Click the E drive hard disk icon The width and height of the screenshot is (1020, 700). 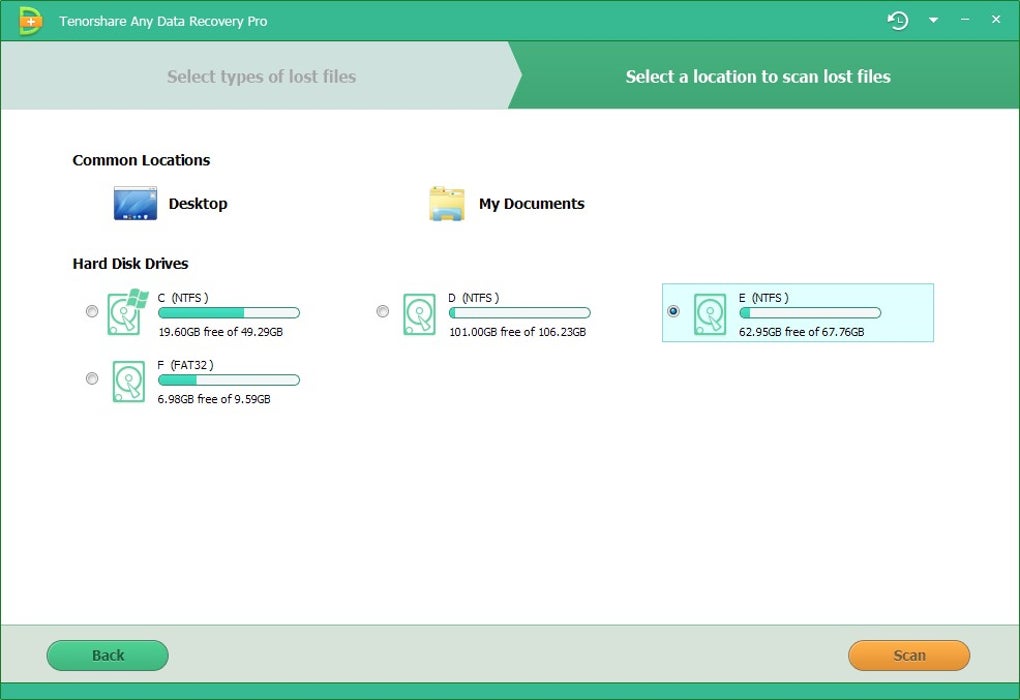tap(710, 312)
